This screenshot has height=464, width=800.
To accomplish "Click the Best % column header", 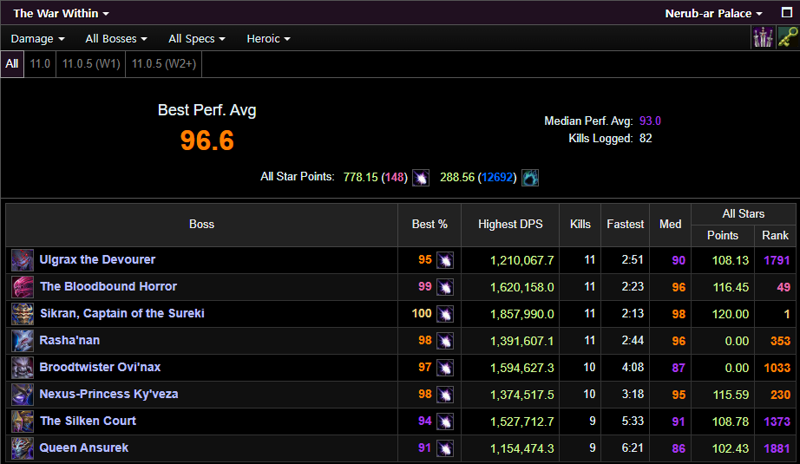I will [430, 224].
